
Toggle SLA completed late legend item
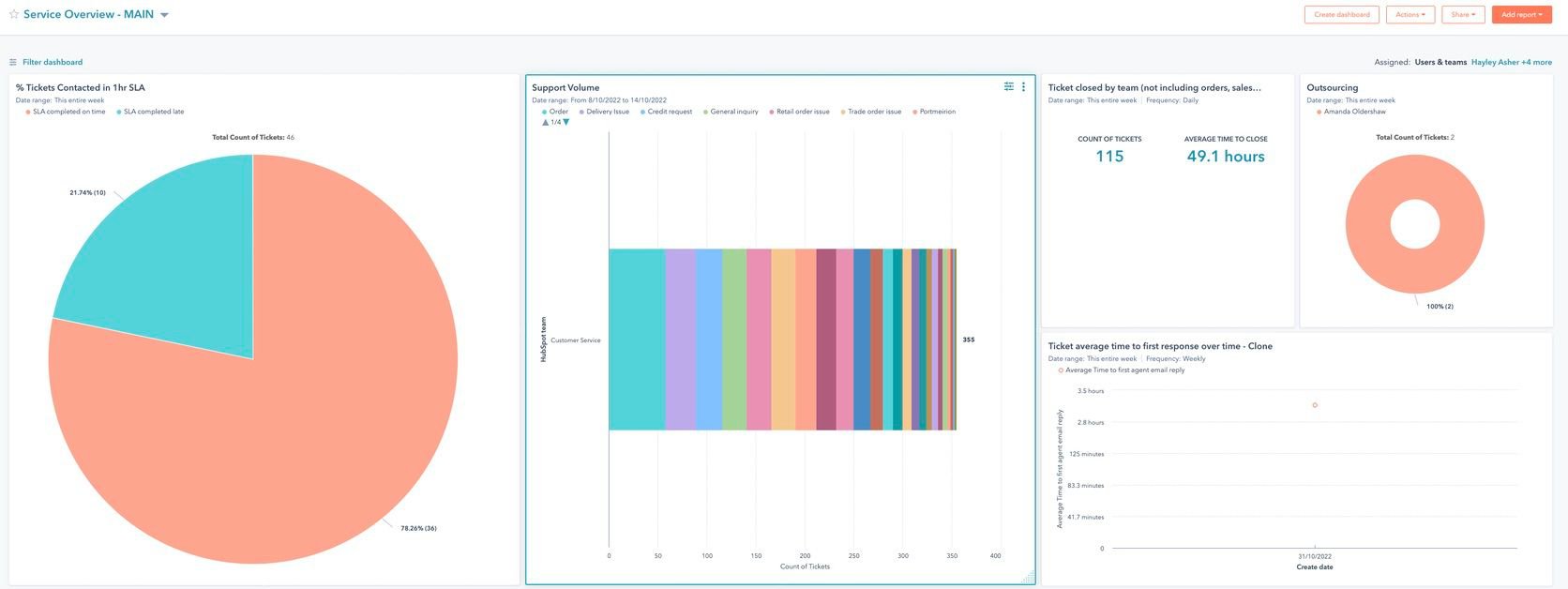click(x=154, y=112)
